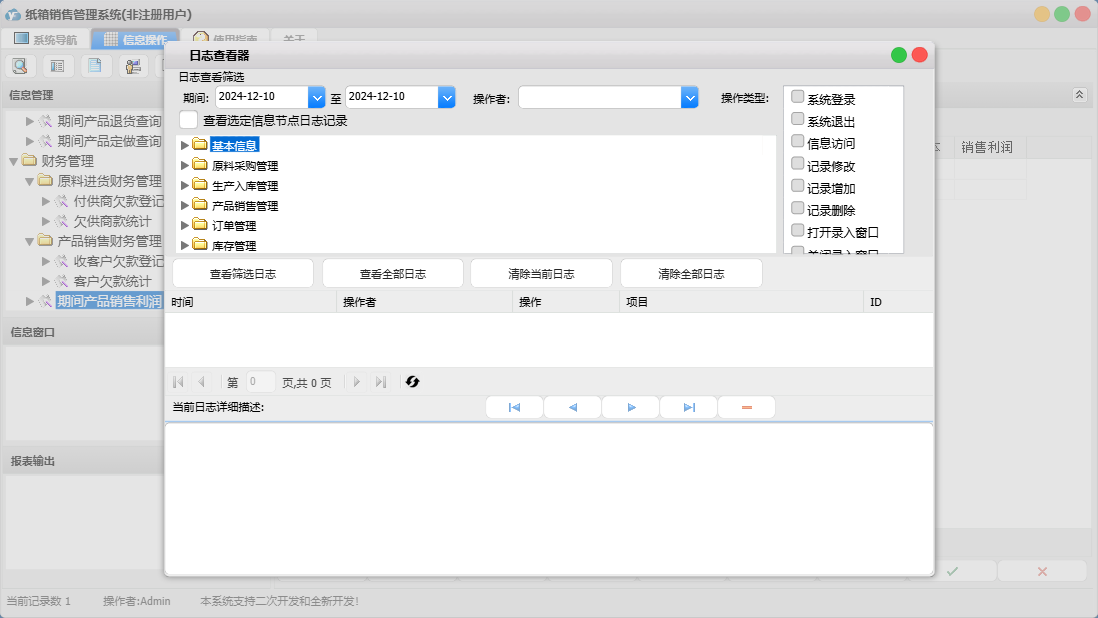Screen dimensions: 1098x618
Task: Open the start date dropdown
Action: click(317, 97)
